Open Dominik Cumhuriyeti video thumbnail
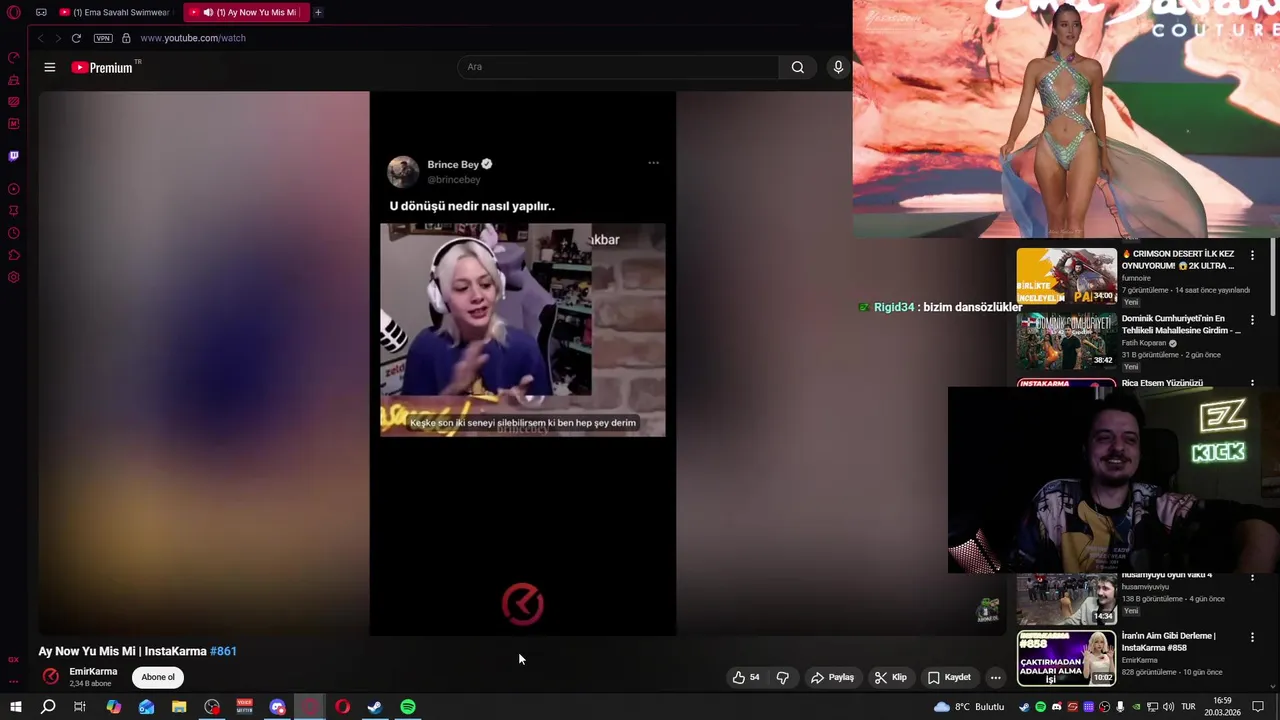This screenshot has width=1280, height=720. 1066,341
